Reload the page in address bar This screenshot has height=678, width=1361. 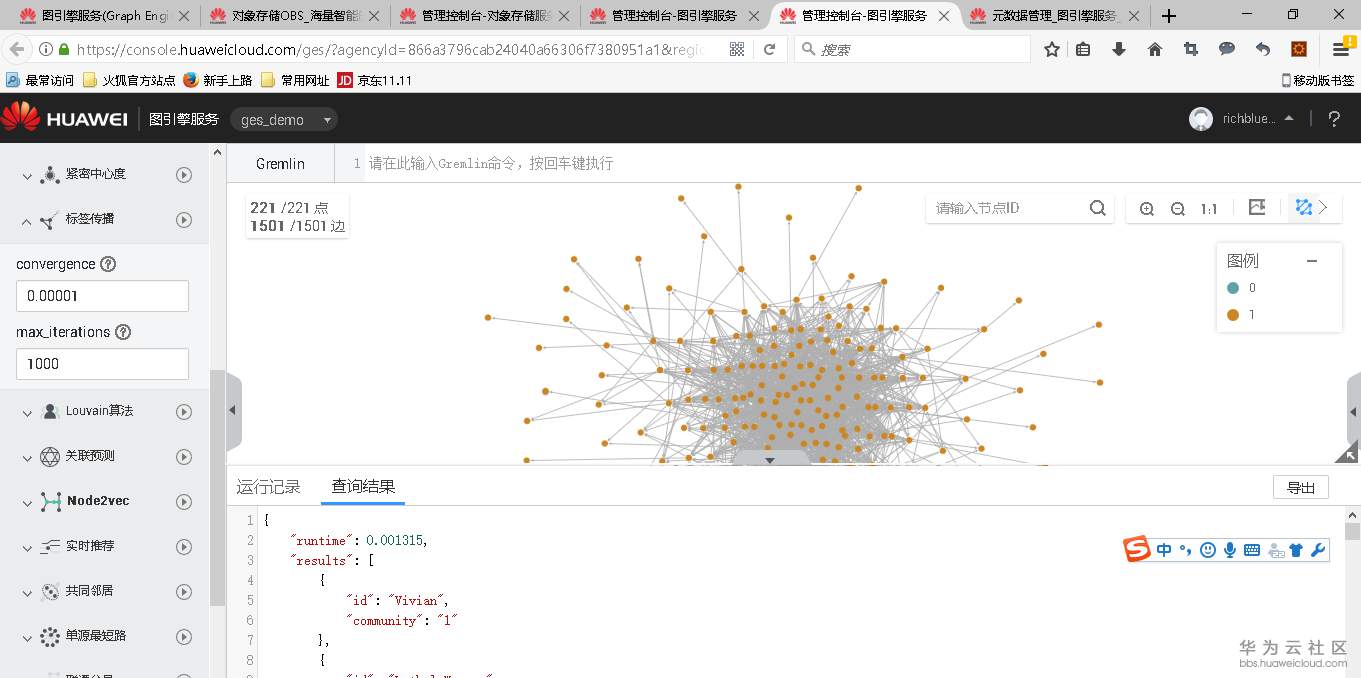click(x=769, y=49)
